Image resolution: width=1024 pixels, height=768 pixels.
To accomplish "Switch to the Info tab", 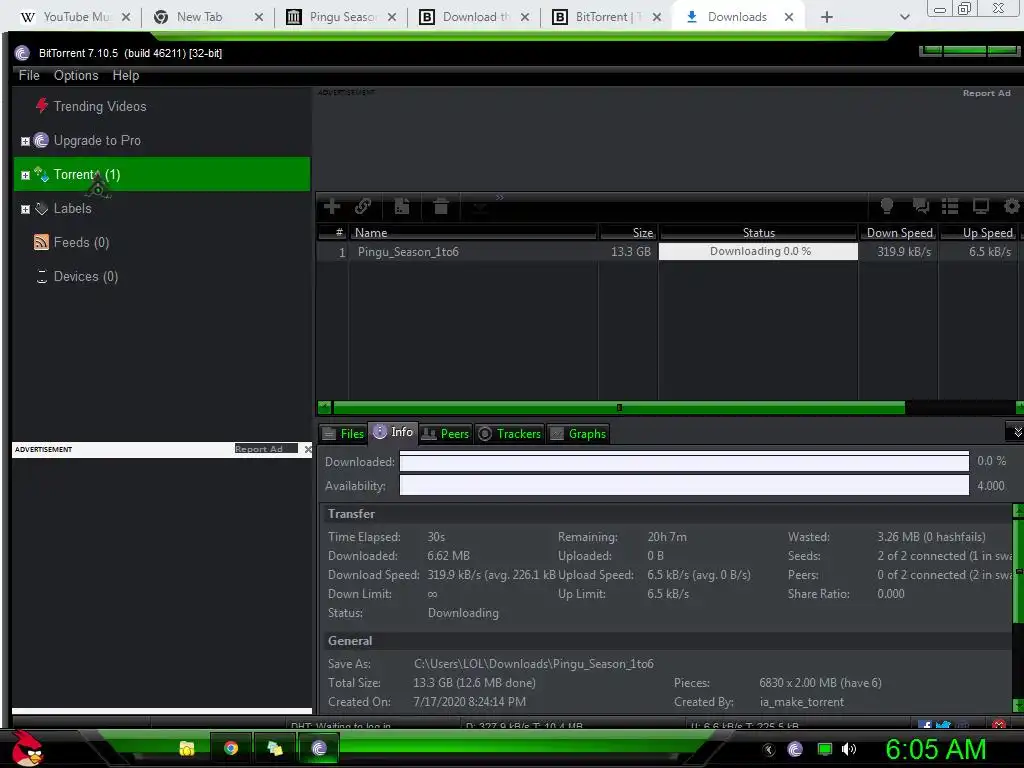I will click(393, 432).
